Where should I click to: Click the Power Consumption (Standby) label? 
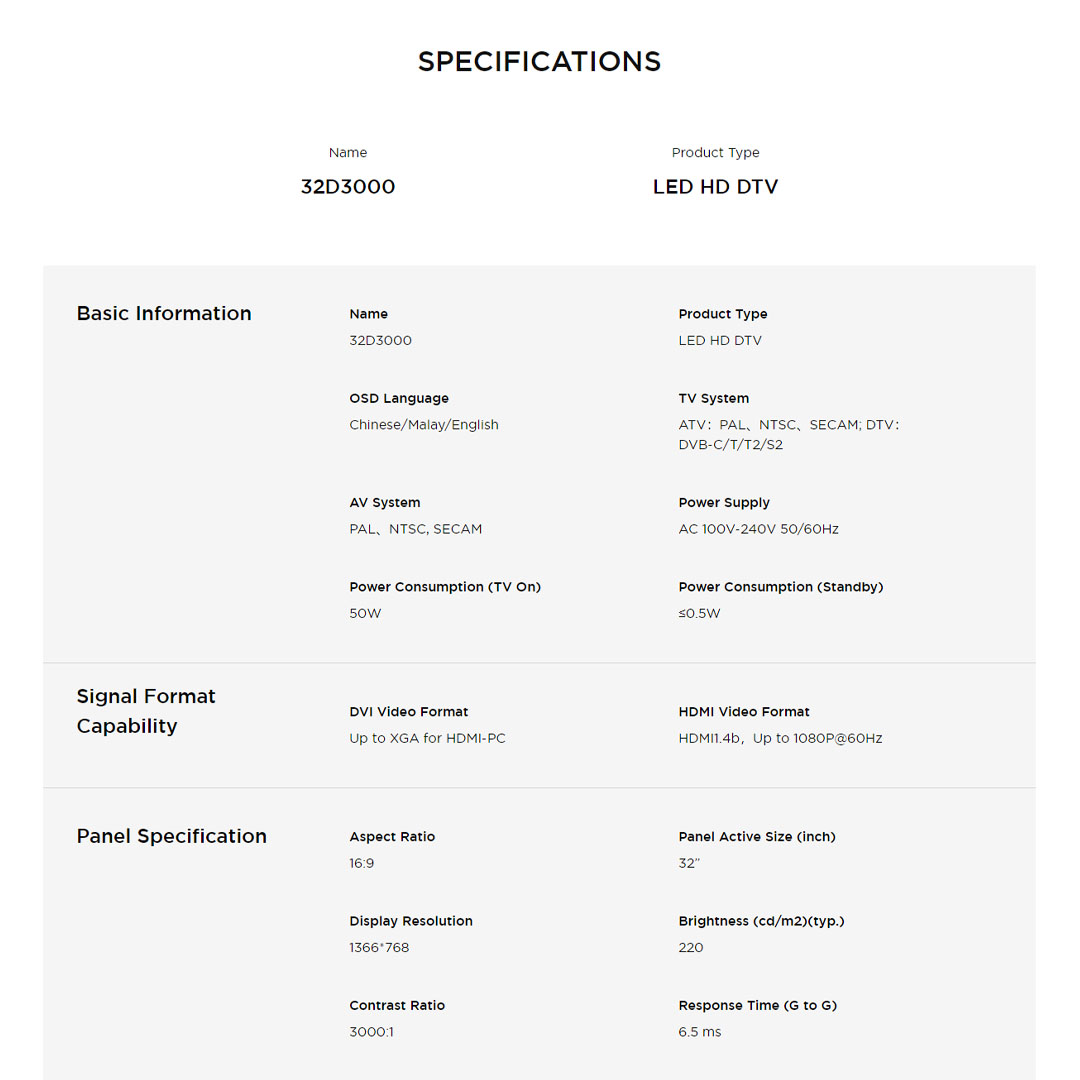pyautogui.click(x=781, y=587)
